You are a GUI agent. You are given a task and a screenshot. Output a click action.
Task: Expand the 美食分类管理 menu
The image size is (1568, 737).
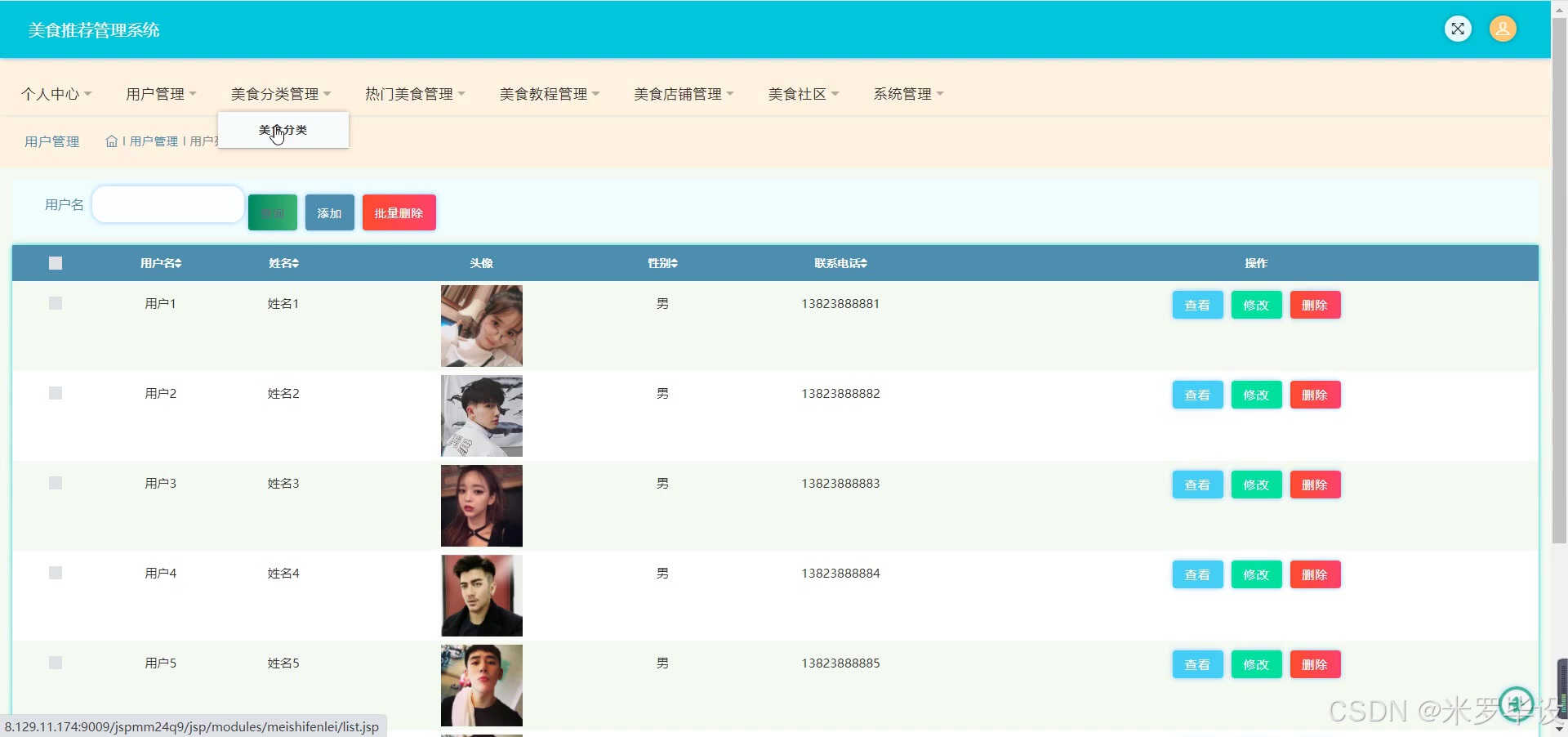tap(281, 94)
